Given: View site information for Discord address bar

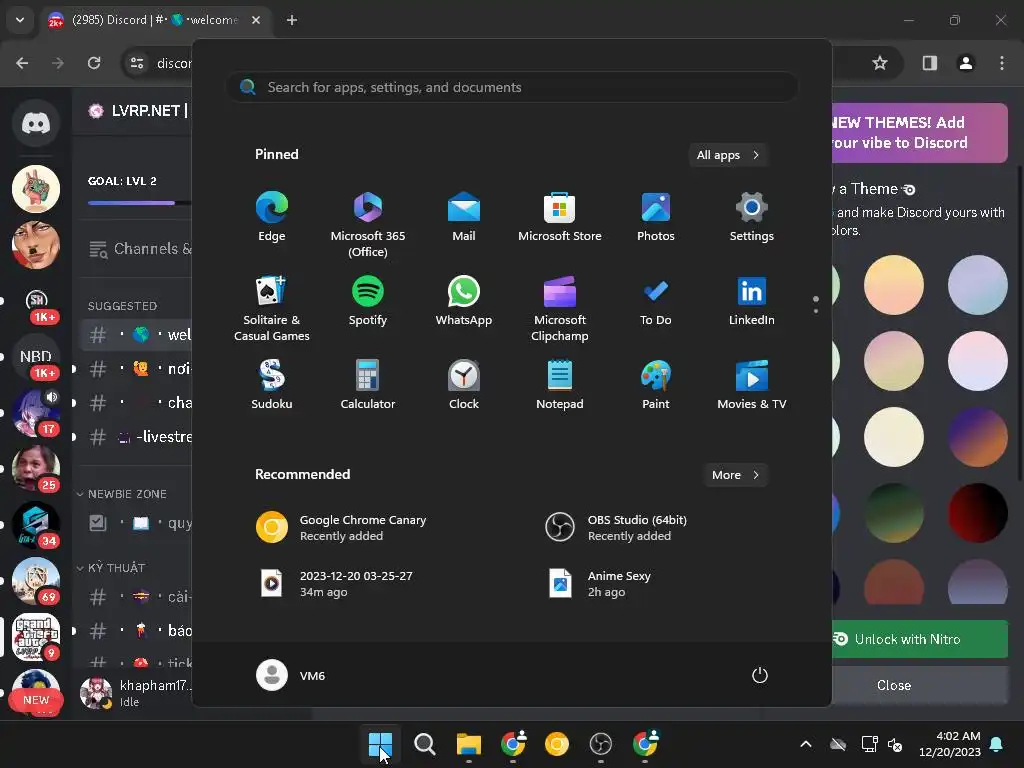Looking at the screenshot, I should coord(137,63).
